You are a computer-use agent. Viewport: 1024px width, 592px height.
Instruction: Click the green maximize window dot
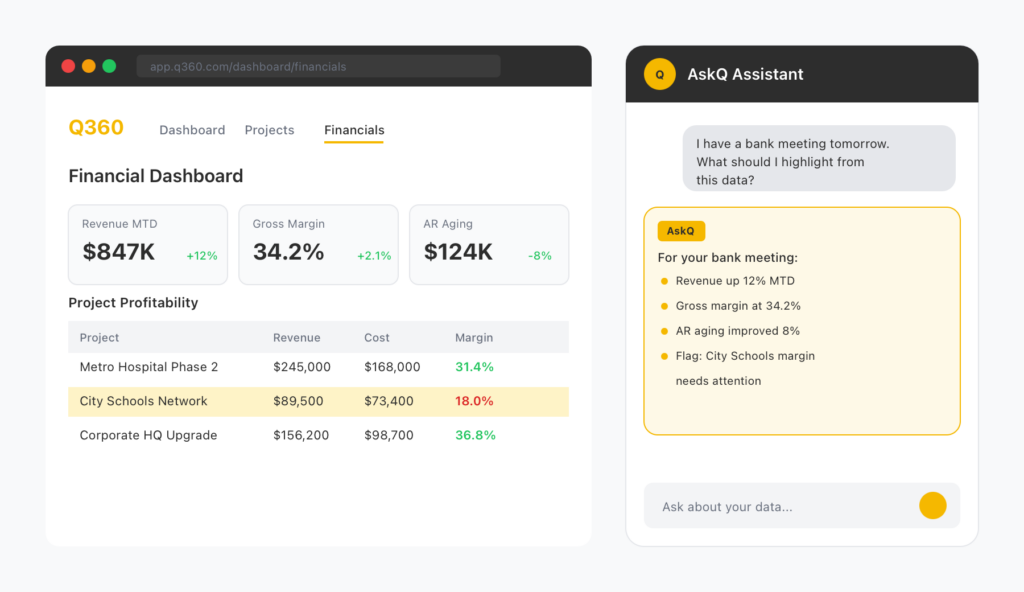pos(109,66)
